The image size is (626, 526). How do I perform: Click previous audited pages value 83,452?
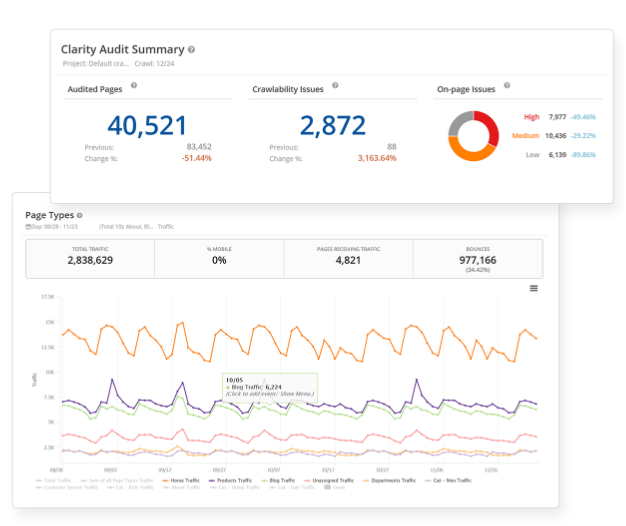tap(199, 147)
